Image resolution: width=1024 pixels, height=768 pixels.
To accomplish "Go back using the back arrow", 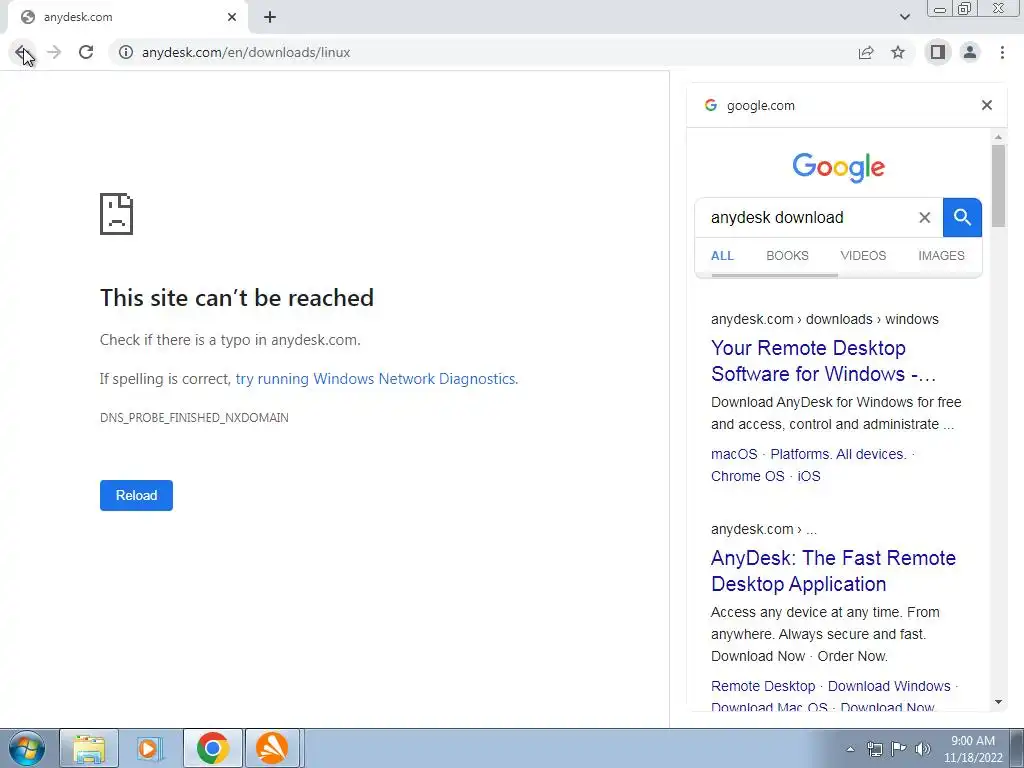I will pos(22,52).
